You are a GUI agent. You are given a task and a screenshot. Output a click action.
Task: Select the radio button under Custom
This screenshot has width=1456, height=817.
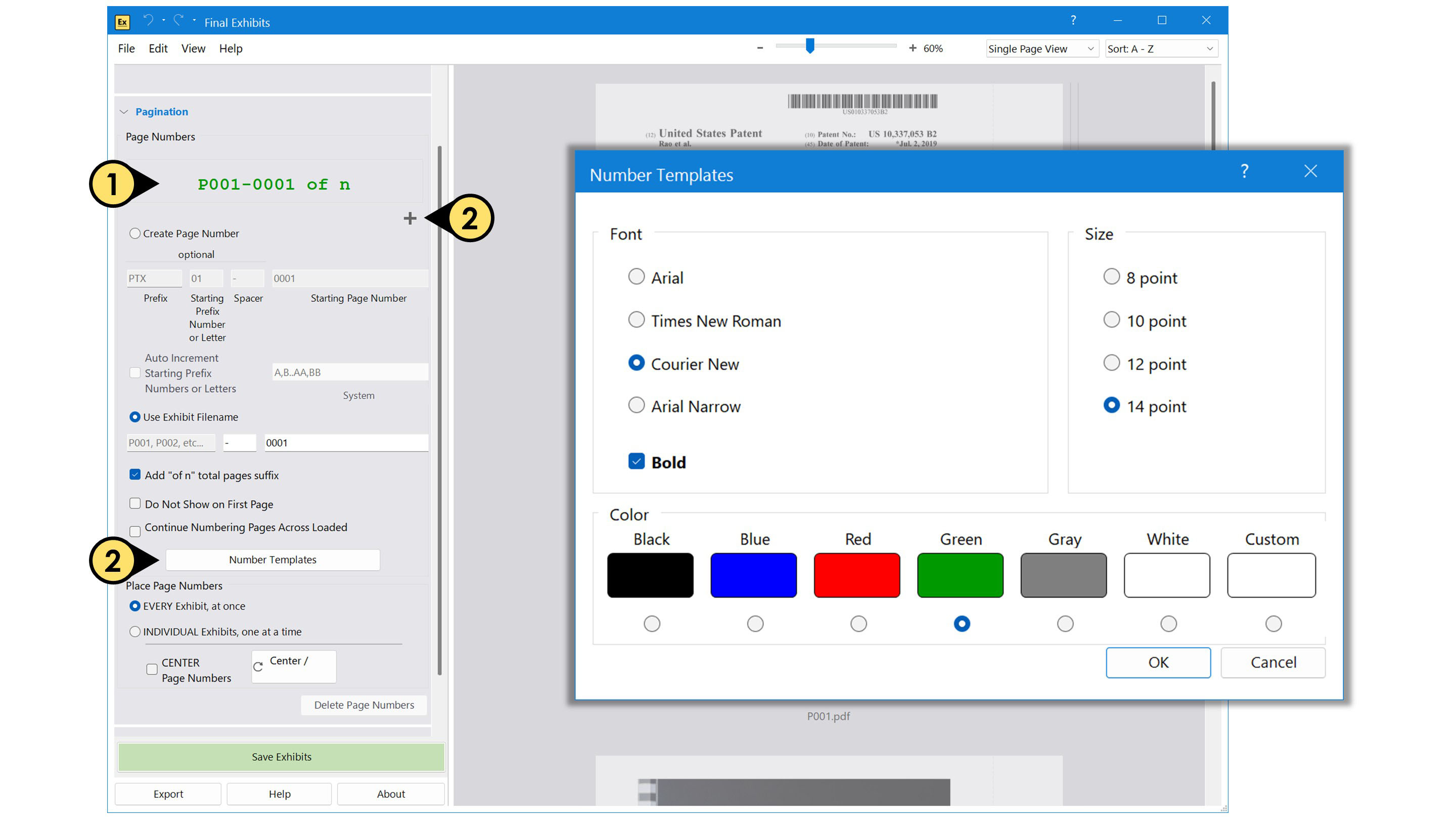[x=1273, y=624]
